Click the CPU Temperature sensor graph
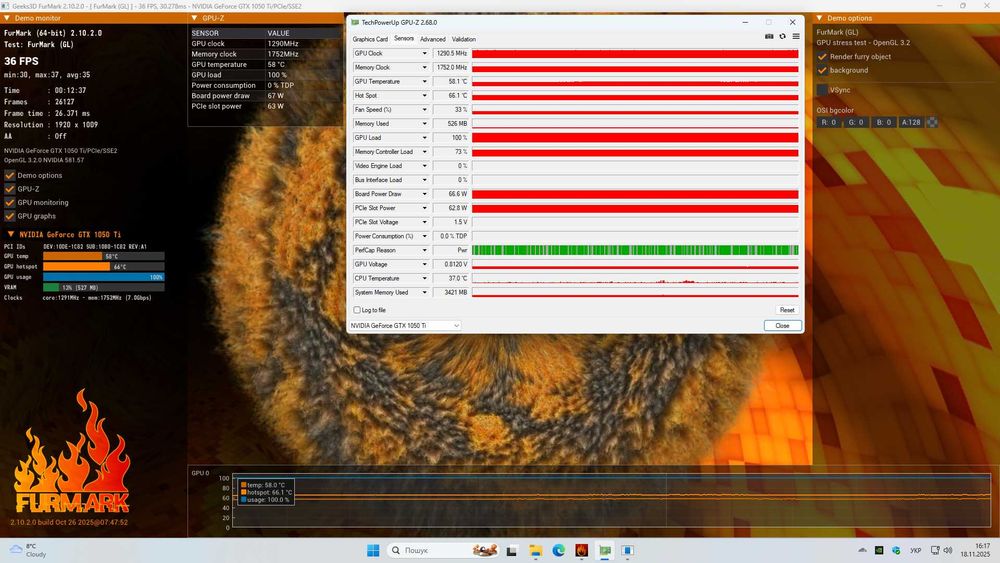This screenshot has height=563, width=1000. [x=635, y=278]
